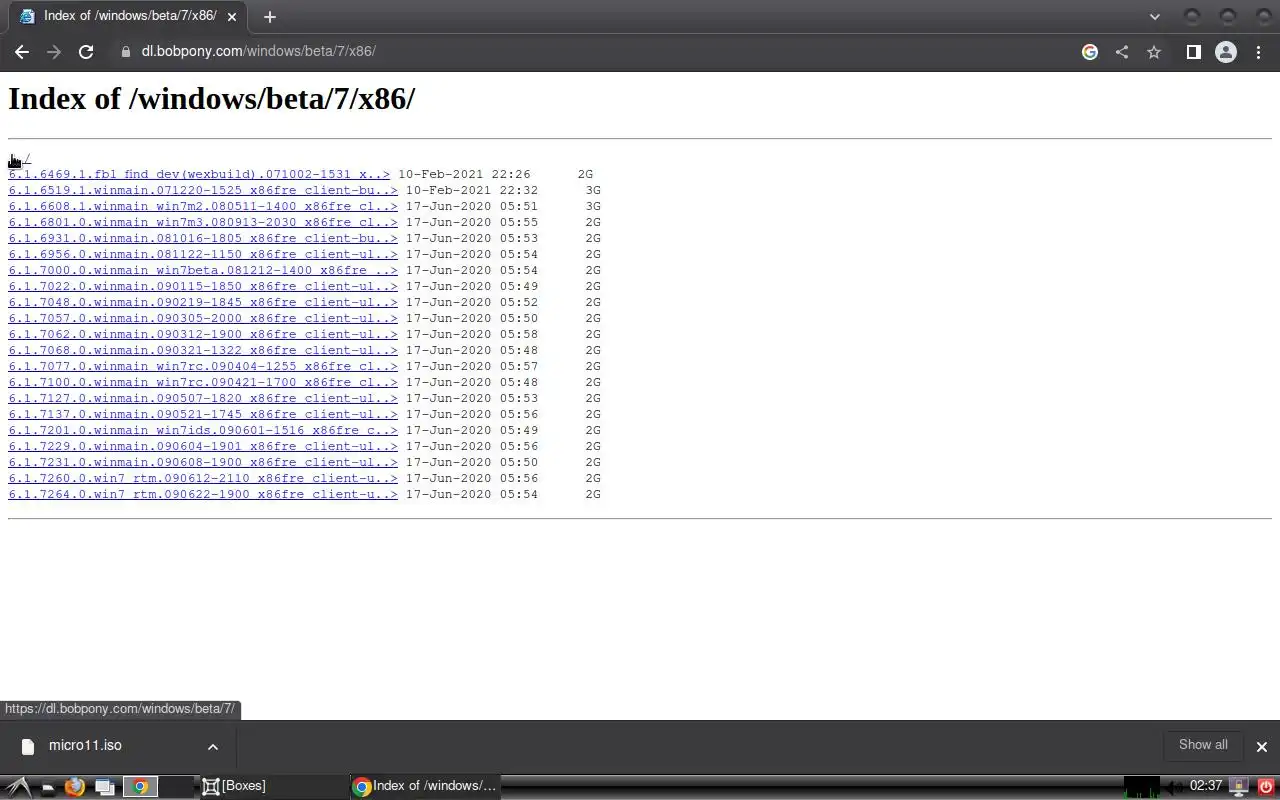Viewport: 1280px width, 800px height.
Task: Download build 6.1.6931.0 winmain
Action: point(203,238)
